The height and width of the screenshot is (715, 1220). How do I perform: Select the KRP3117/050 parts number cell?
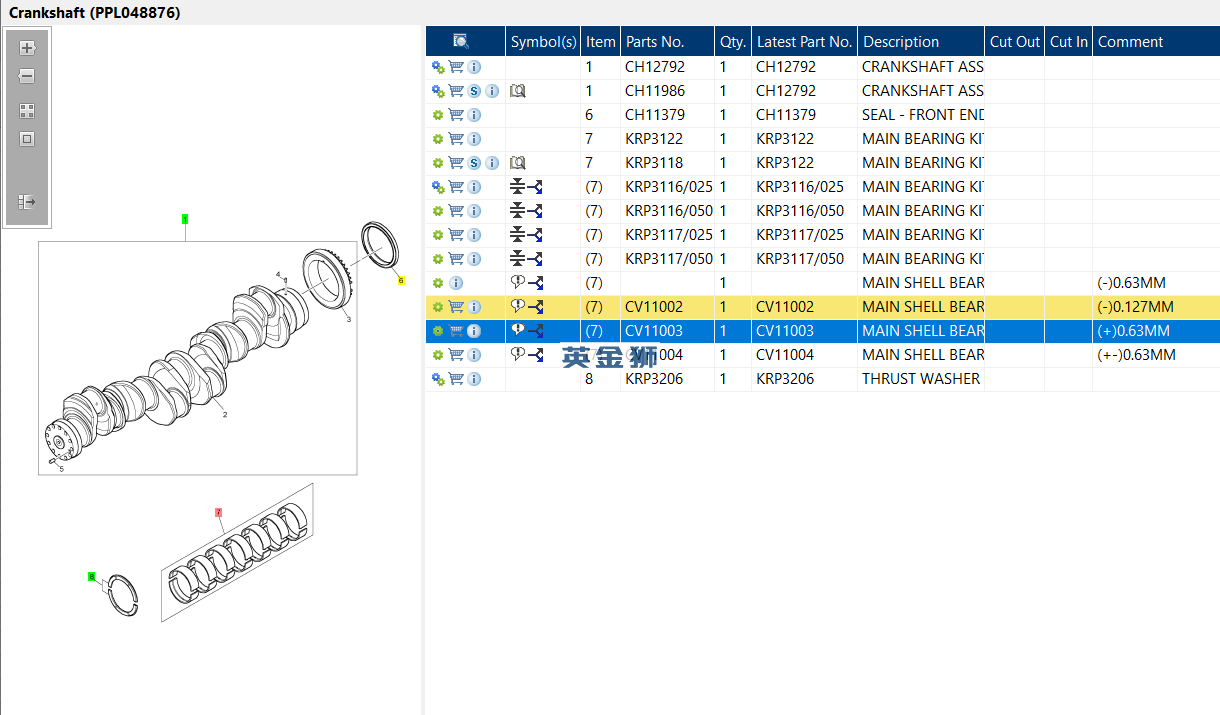click(667, 259)
